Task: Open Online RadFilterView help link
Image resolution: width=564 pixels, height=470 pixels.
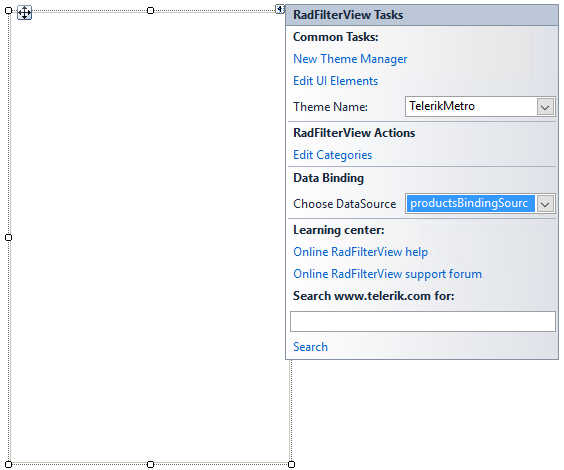Action: (360, 252)
